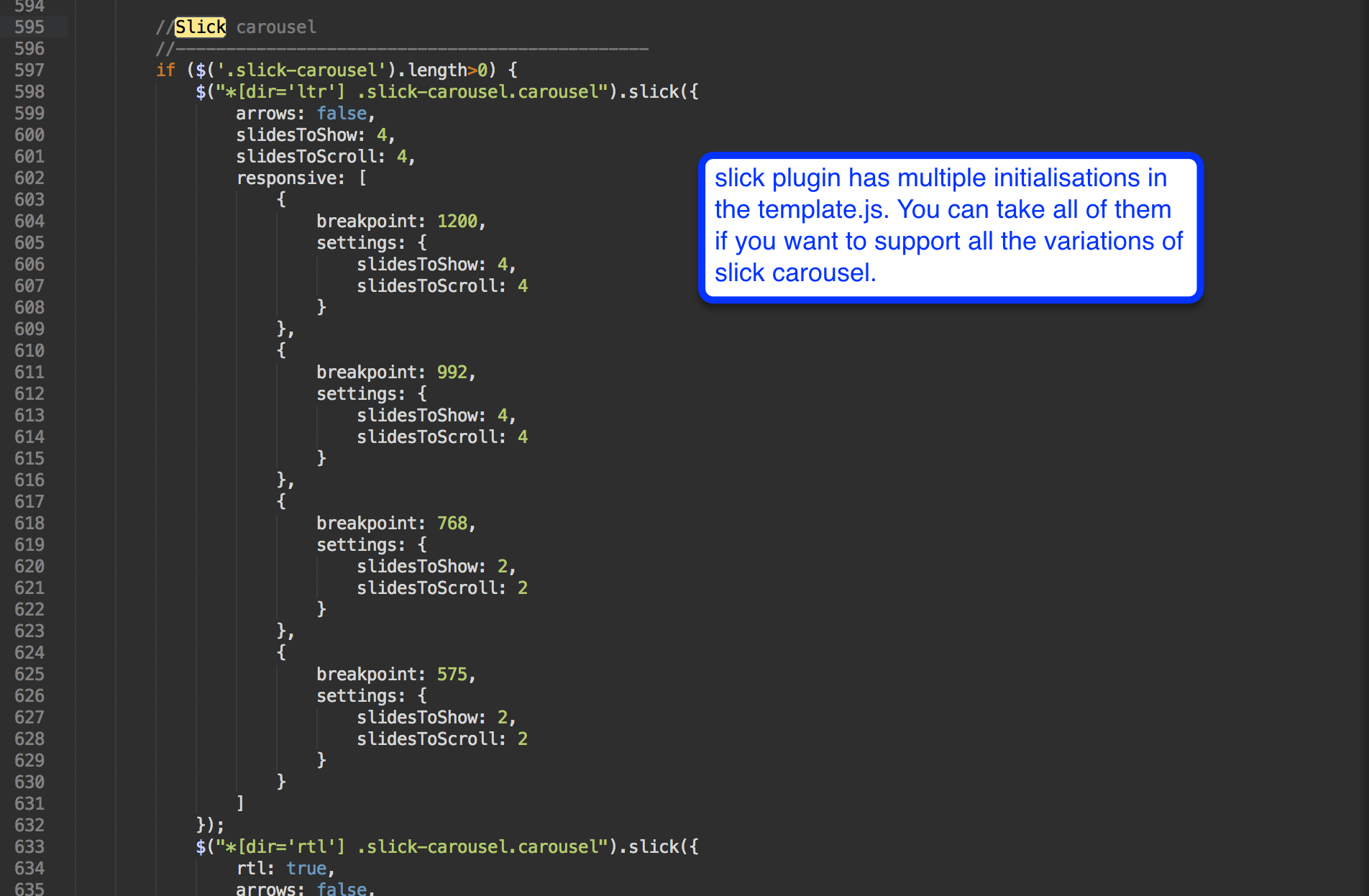Click the breakpoint value 575
This screenshot has width=1369, height=896.
(452, 675)
